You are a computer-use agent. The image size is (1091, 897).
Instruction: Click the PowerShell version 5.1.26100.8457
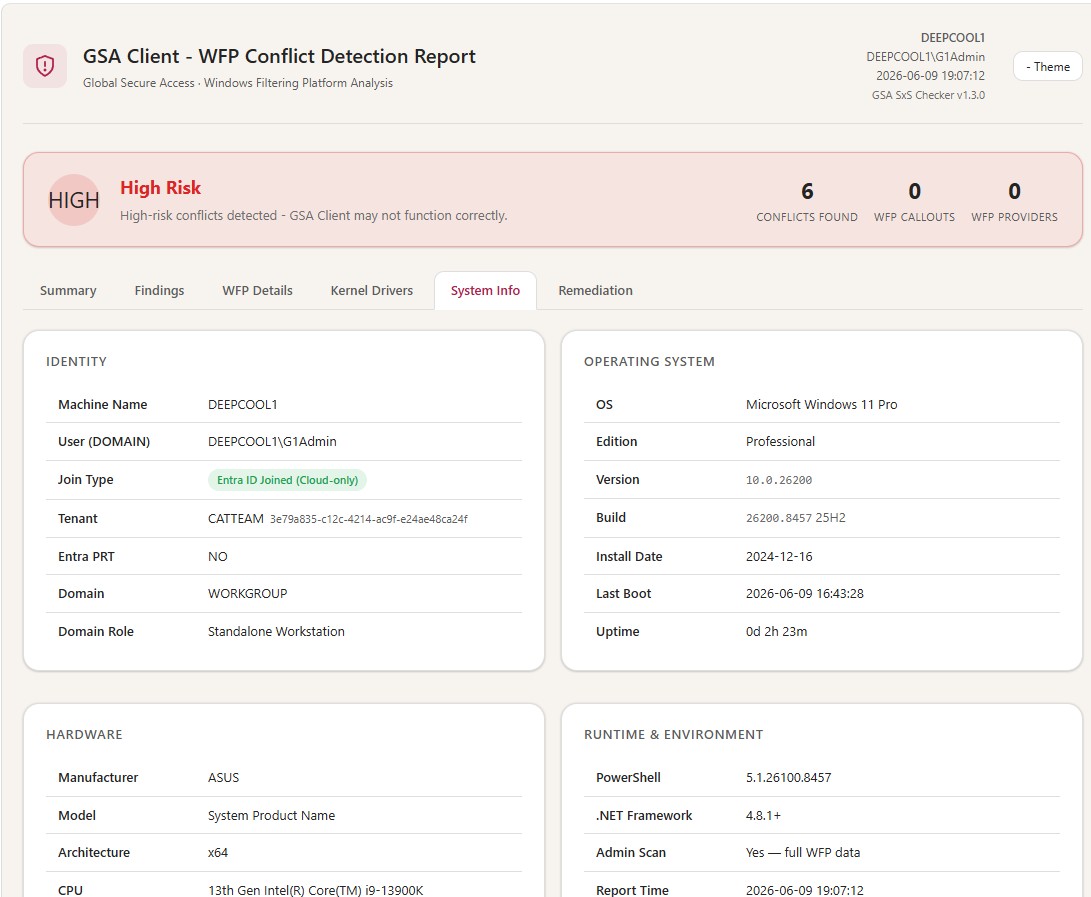(788, 777)
